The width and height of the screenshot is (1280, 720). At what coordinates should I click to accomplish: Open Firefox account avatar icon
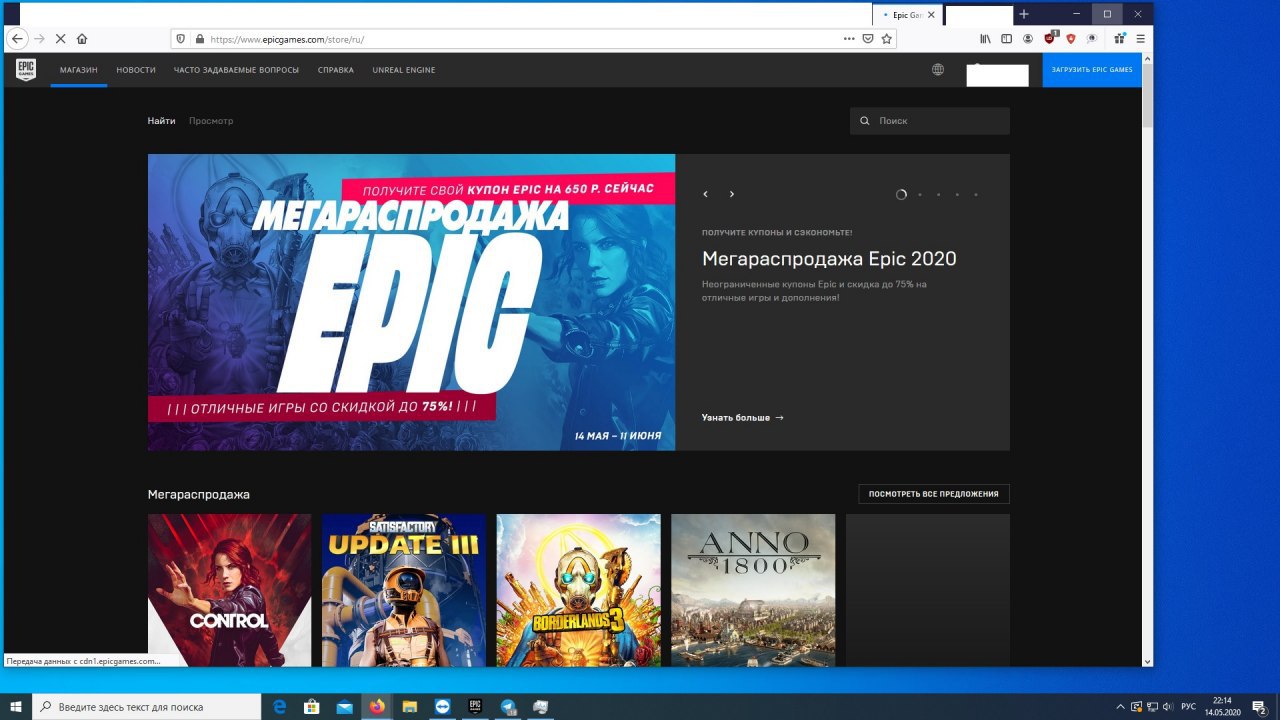click(x=1028, y=39)
